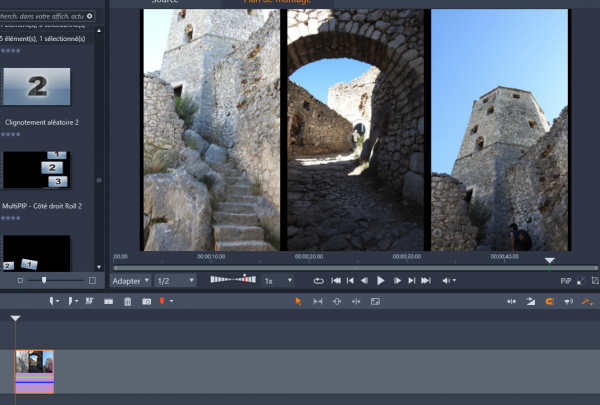Toggle PiP mode in preview
The height and width of the screenshot is (405, 600).
point(566,281)
